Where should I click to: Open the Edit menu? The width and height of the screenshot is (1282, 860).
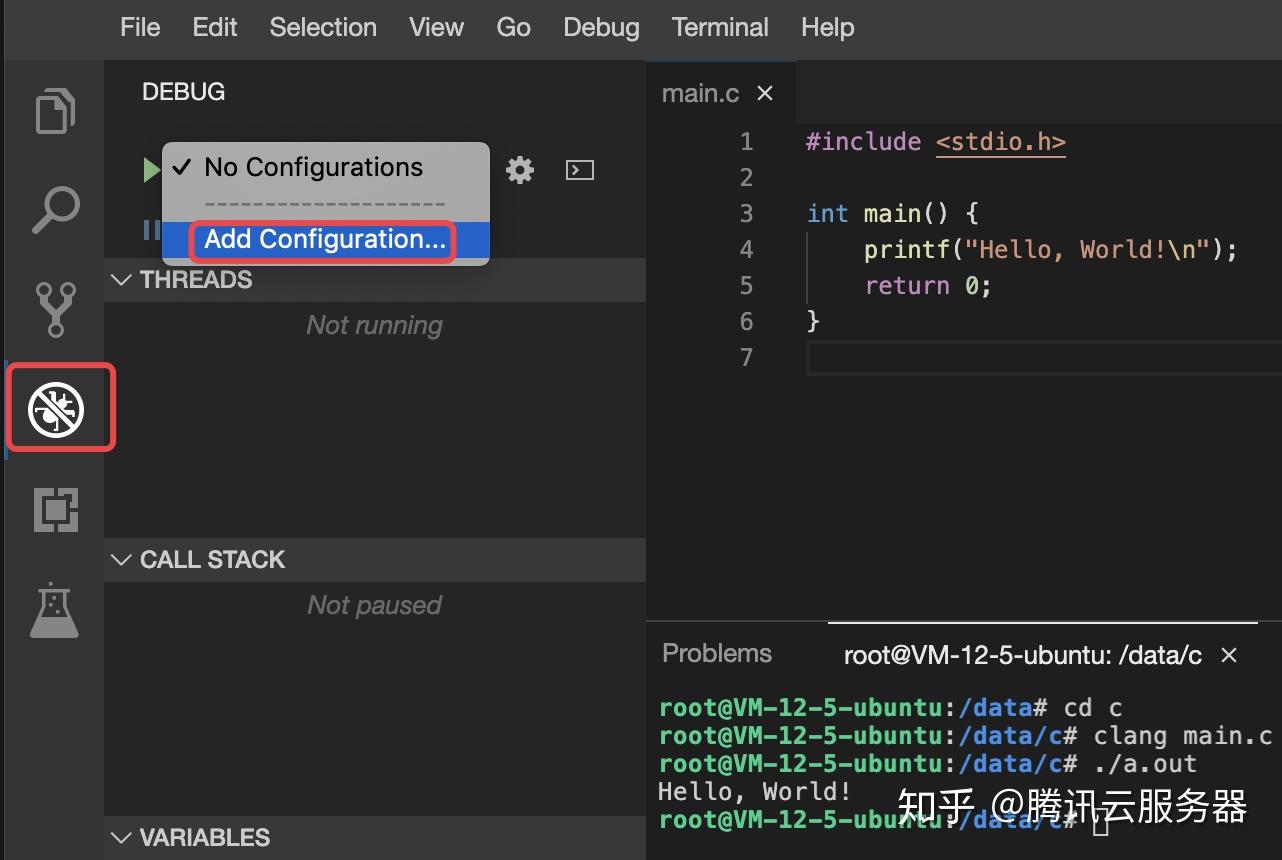pyautogui.click(x=215, y=27)
